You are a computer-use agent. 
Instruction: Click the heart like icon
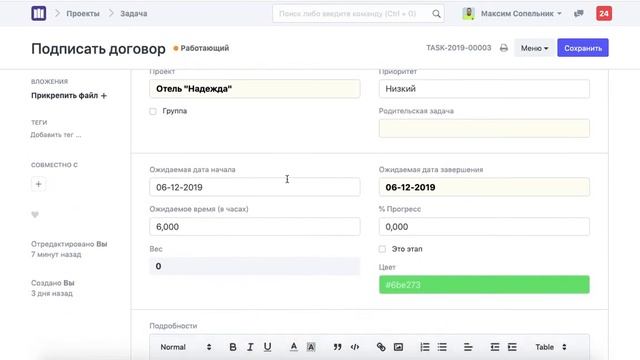(x=35, y=215)
